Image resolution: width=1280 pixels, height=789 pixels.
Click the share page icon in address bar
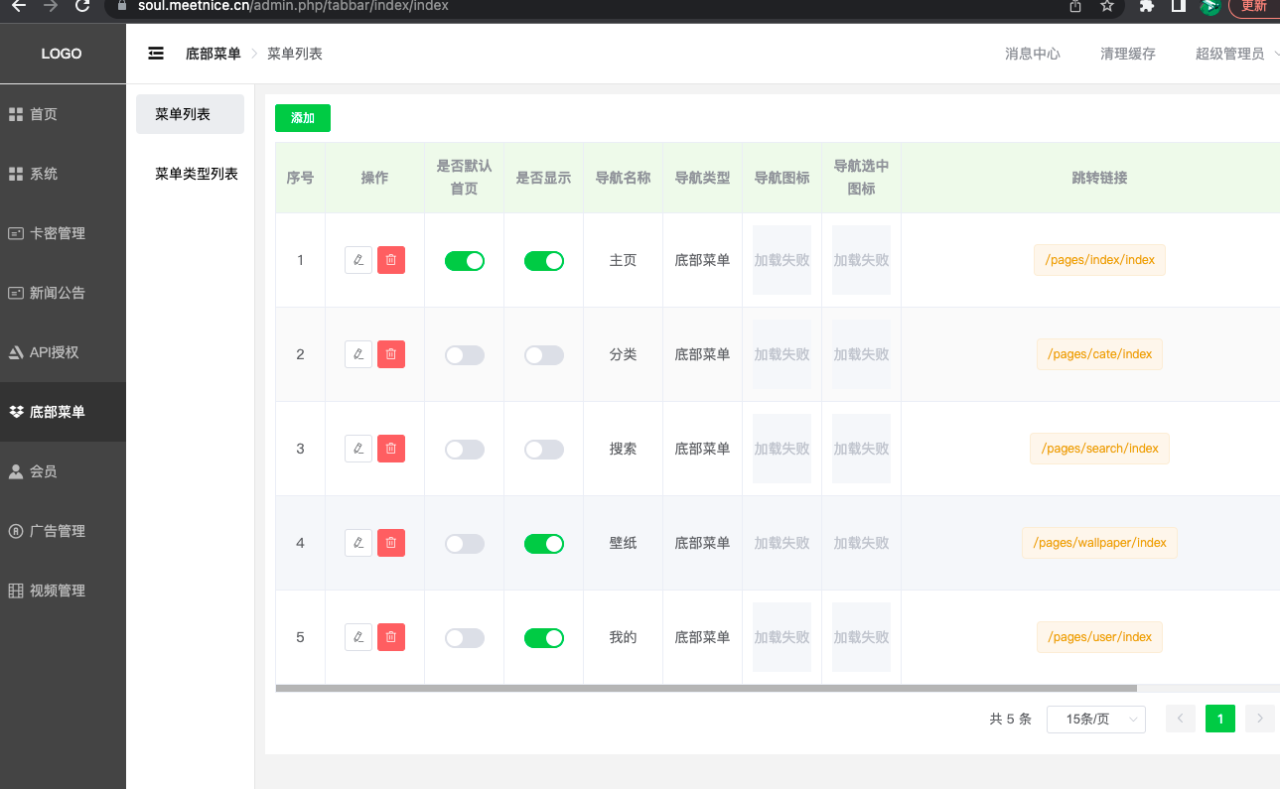1075,5
